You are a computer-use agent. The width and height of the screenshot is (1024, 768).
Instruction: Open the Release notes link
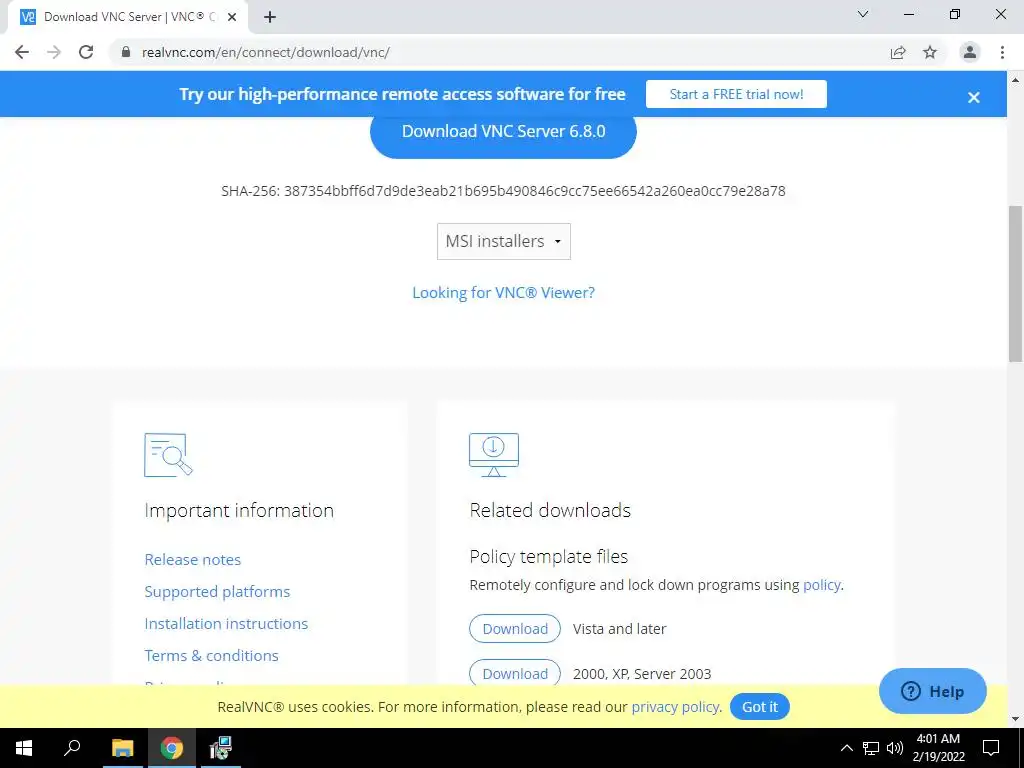point(193,560)
